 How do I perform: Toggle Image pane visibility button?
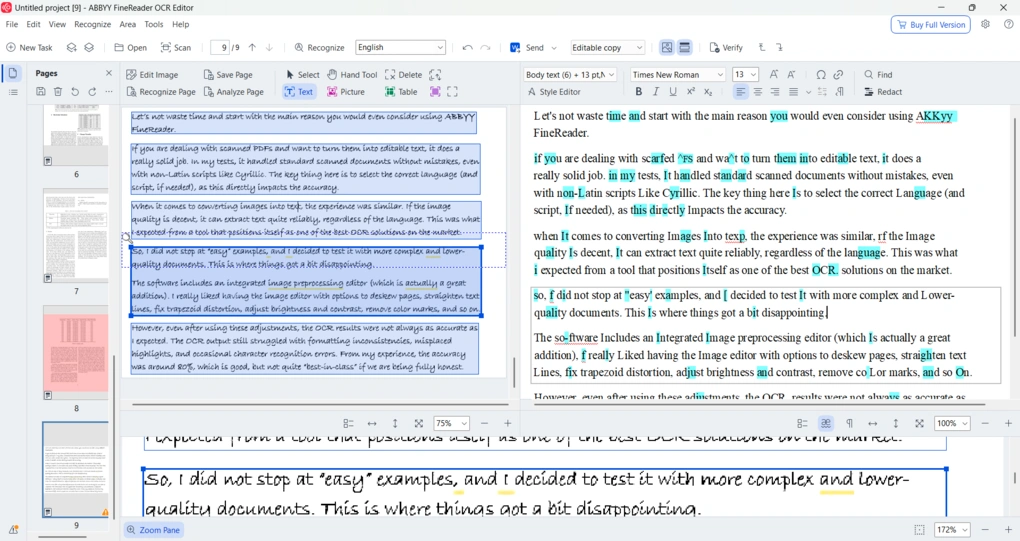[x=667, y=47]
